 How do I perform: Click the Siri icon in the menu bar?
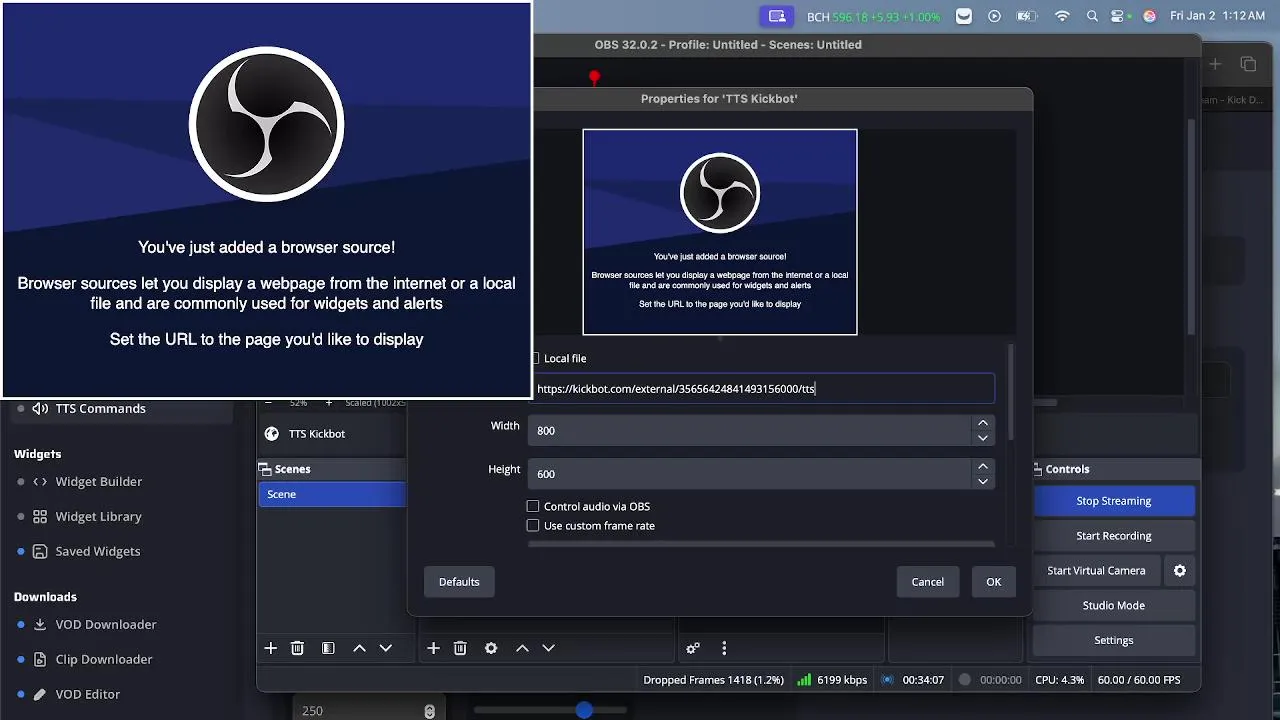tap(1149, 16)
